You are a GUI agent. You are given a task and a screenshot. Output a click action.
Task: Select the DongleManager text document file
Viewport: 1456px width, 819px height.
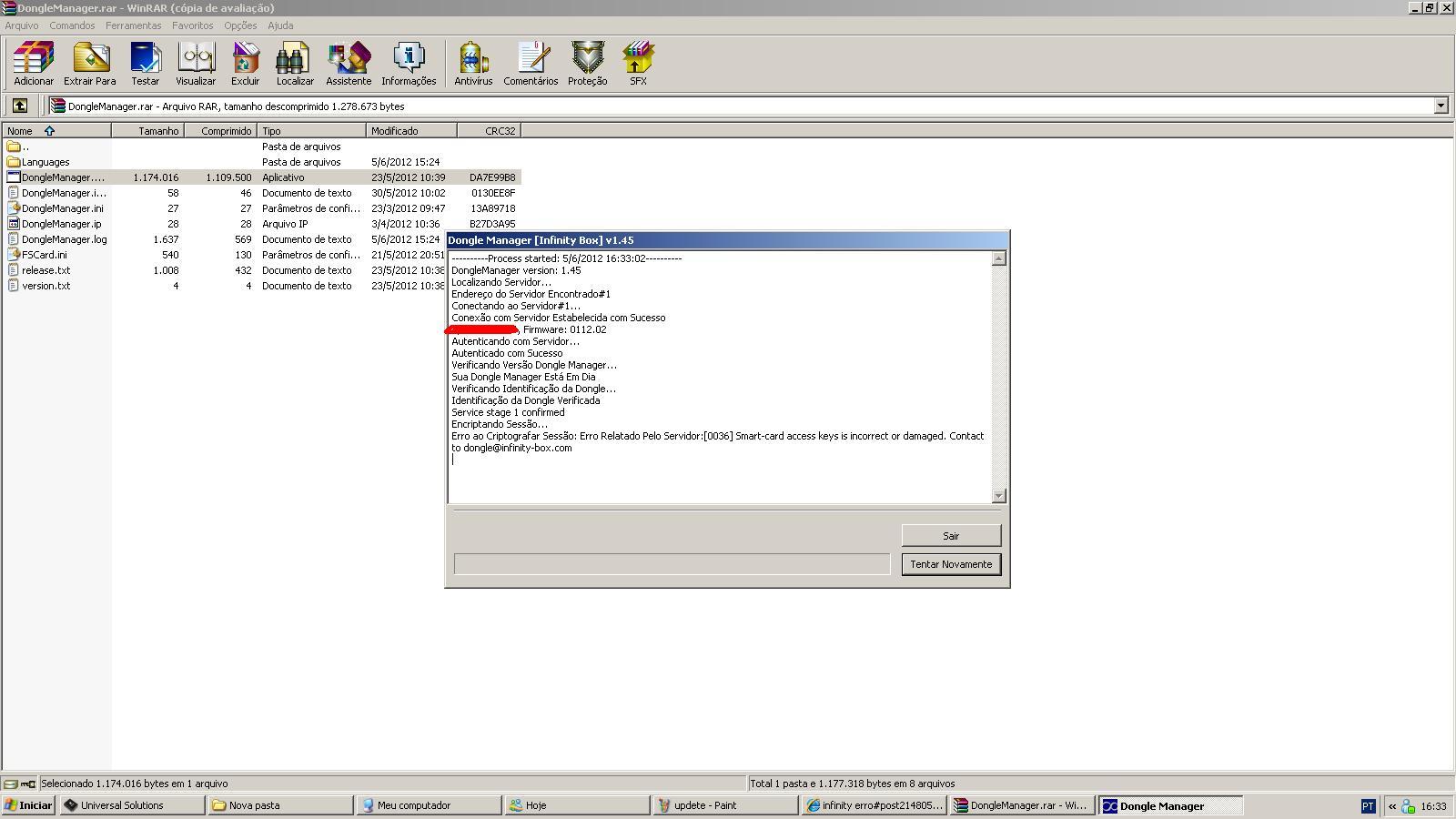click(56, 193)
